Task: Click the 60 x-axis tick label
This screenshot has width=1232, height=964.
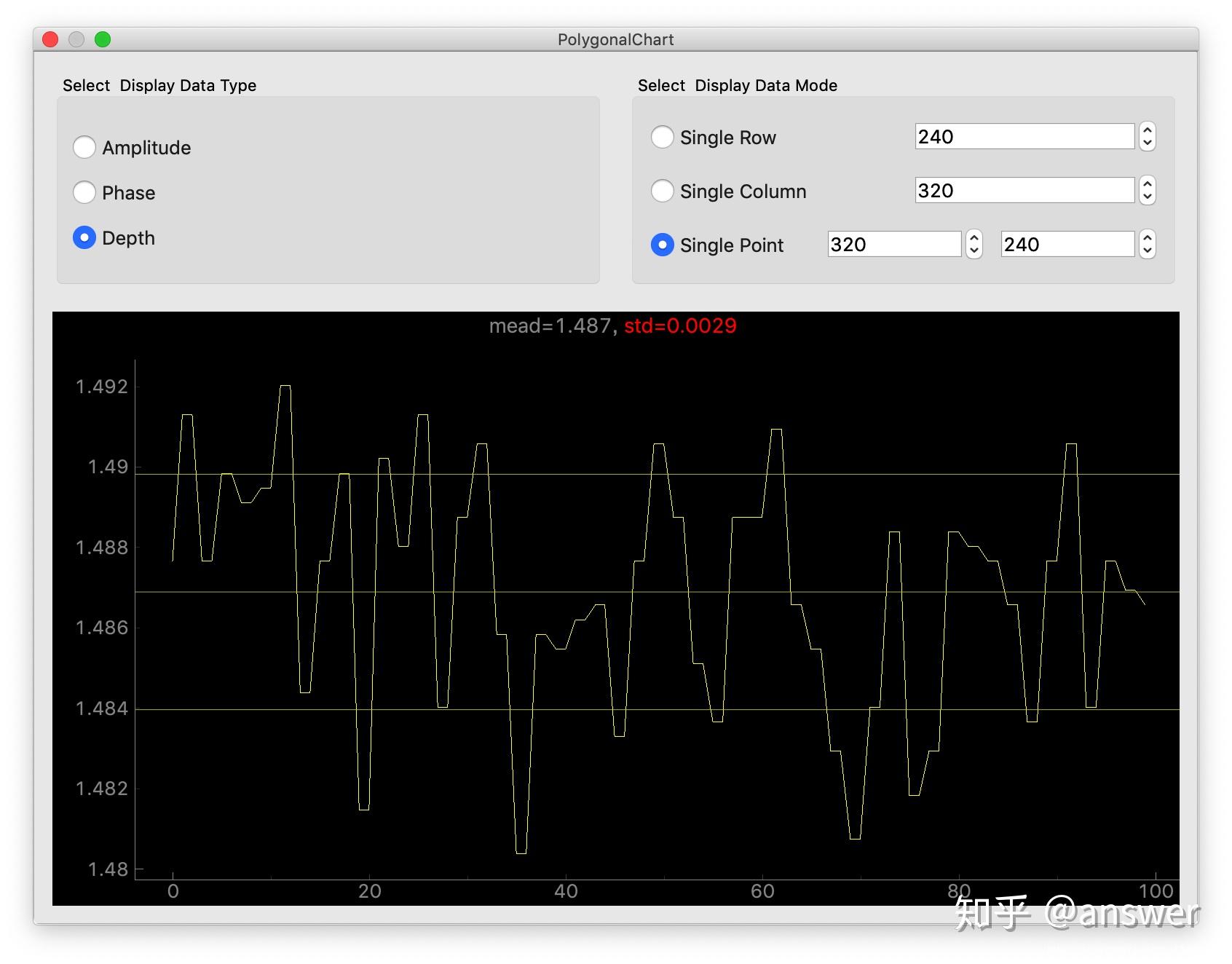Action: pyautogui.click(x=762, y=891)
